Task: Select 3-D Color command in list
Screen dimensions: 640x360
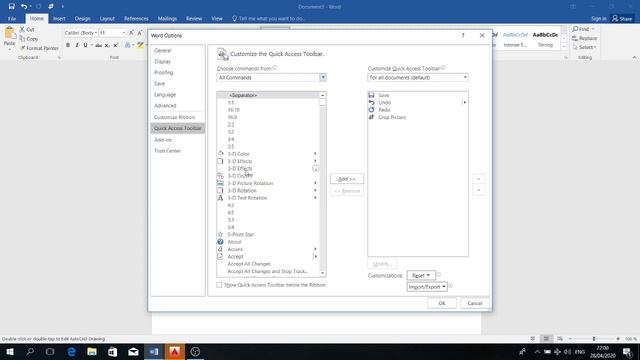Action: (267, 154)
